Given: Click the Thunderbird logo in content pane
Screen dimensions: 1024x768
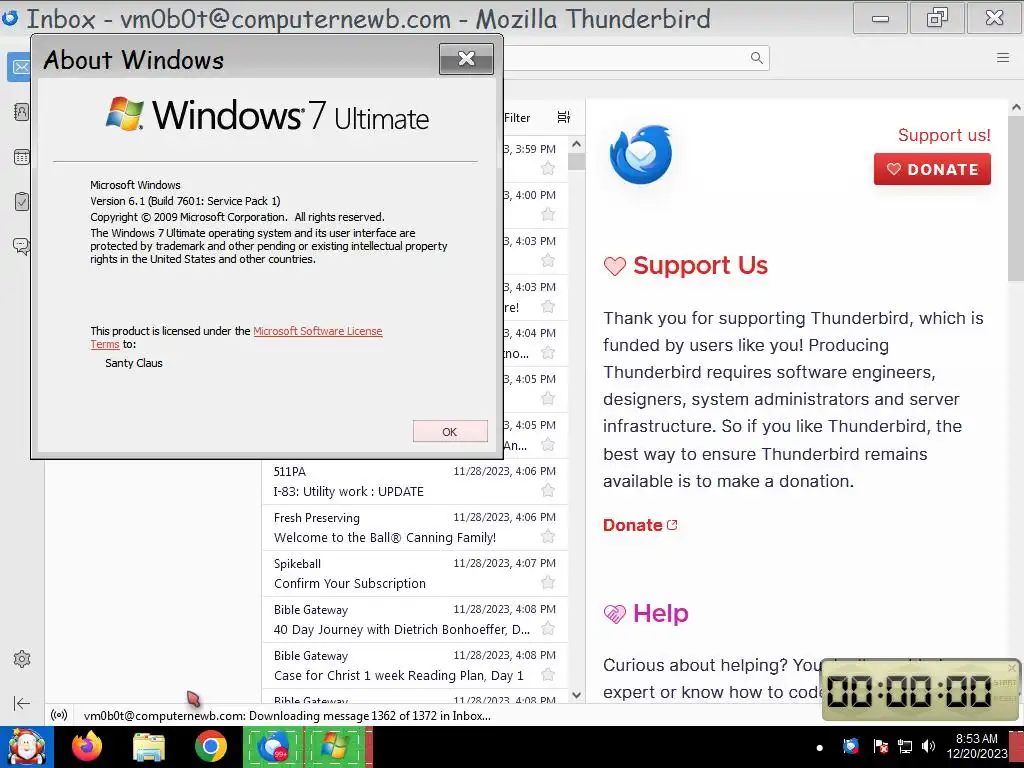Looking at the screenshot, I should pyautogui.click(x=641, y=155).
